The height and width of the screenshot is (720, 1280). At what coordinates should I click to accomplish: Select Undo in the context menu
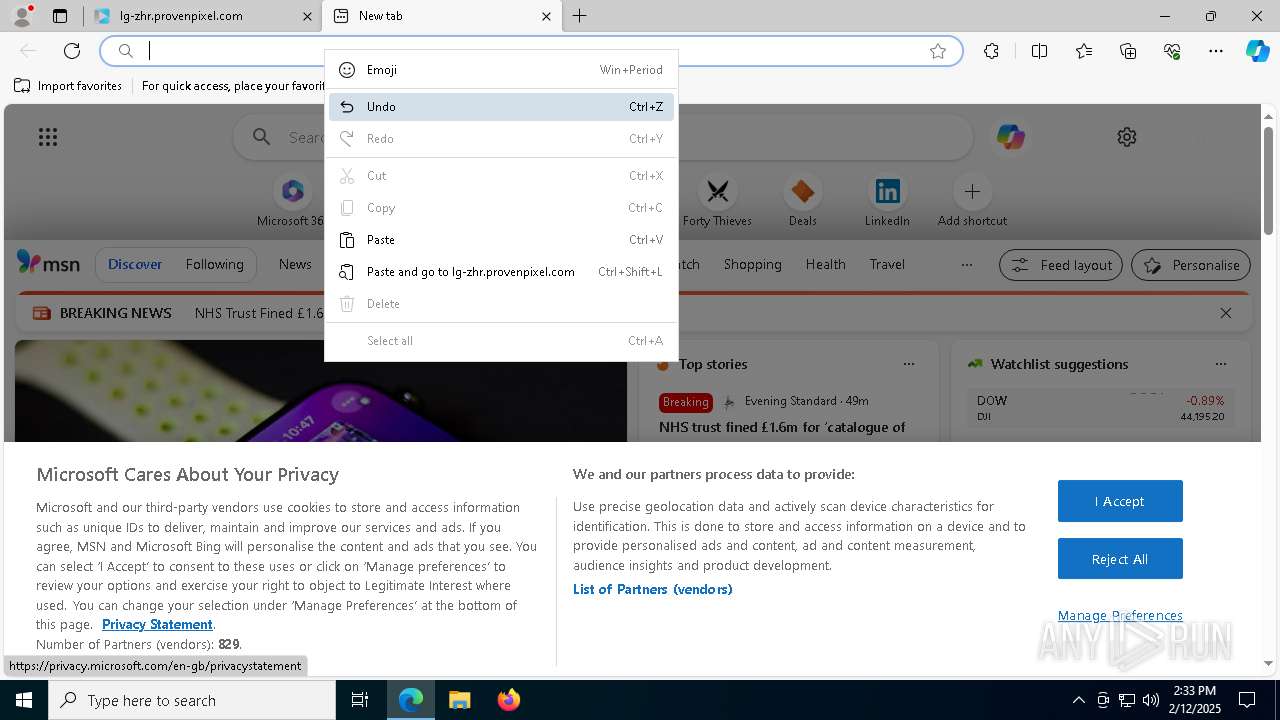coord(501,107)
